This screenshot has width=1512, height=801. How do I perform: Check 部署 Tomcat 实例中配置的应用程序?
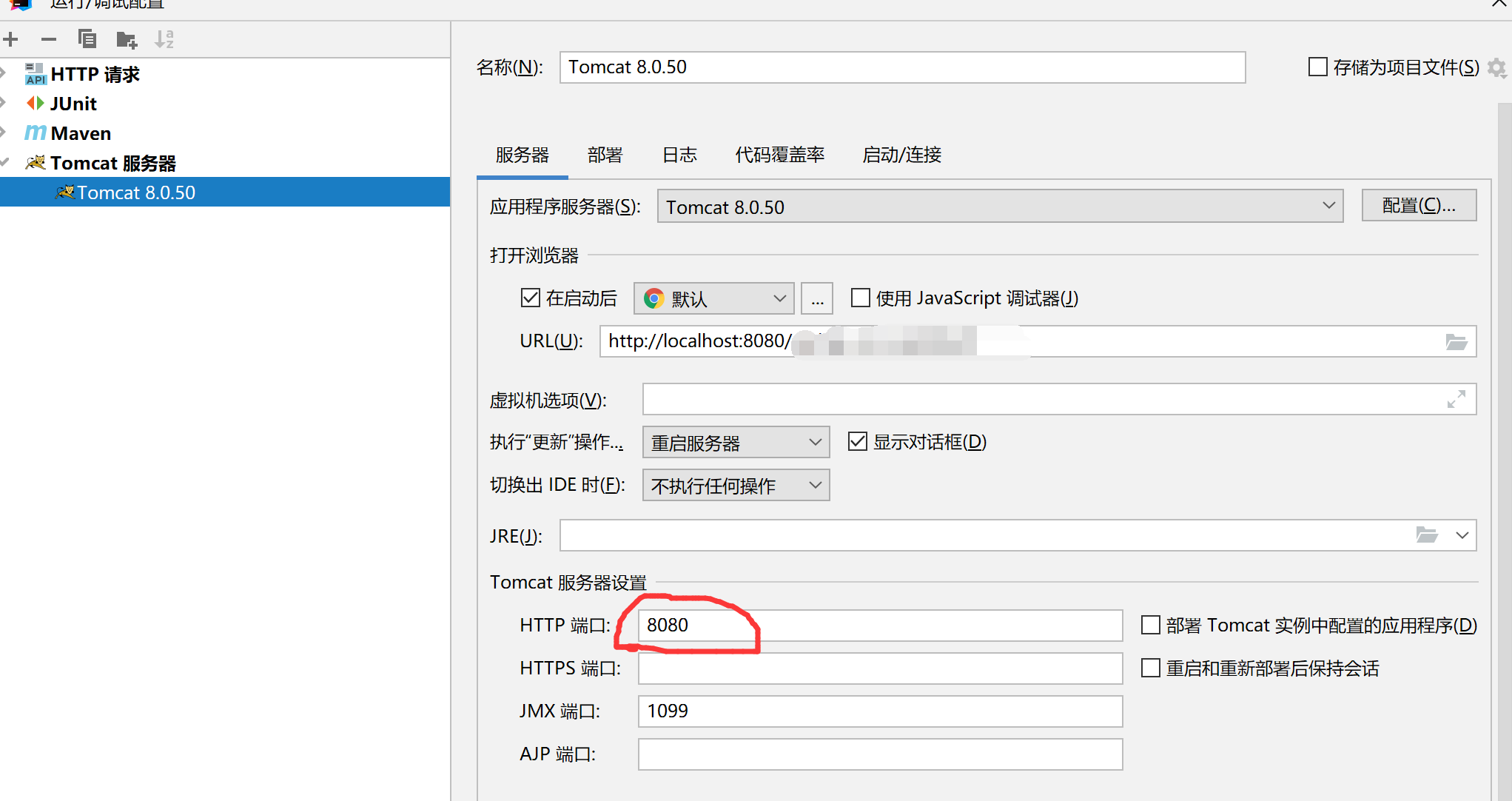pyautogui.click(x=1150, y=625)
